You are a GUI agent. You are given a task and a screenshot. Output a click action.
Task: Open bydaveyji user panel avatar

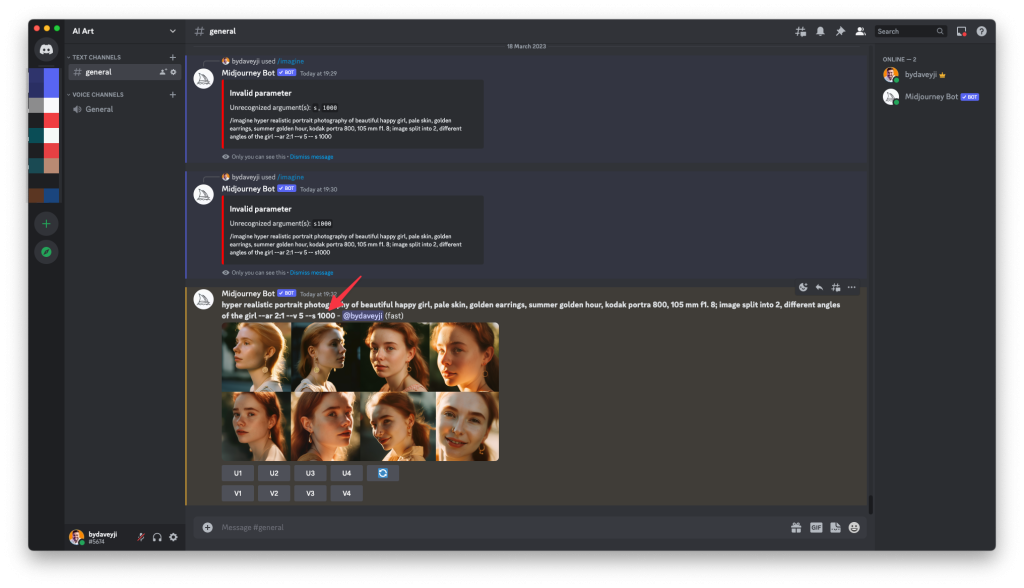pos(76,537)
